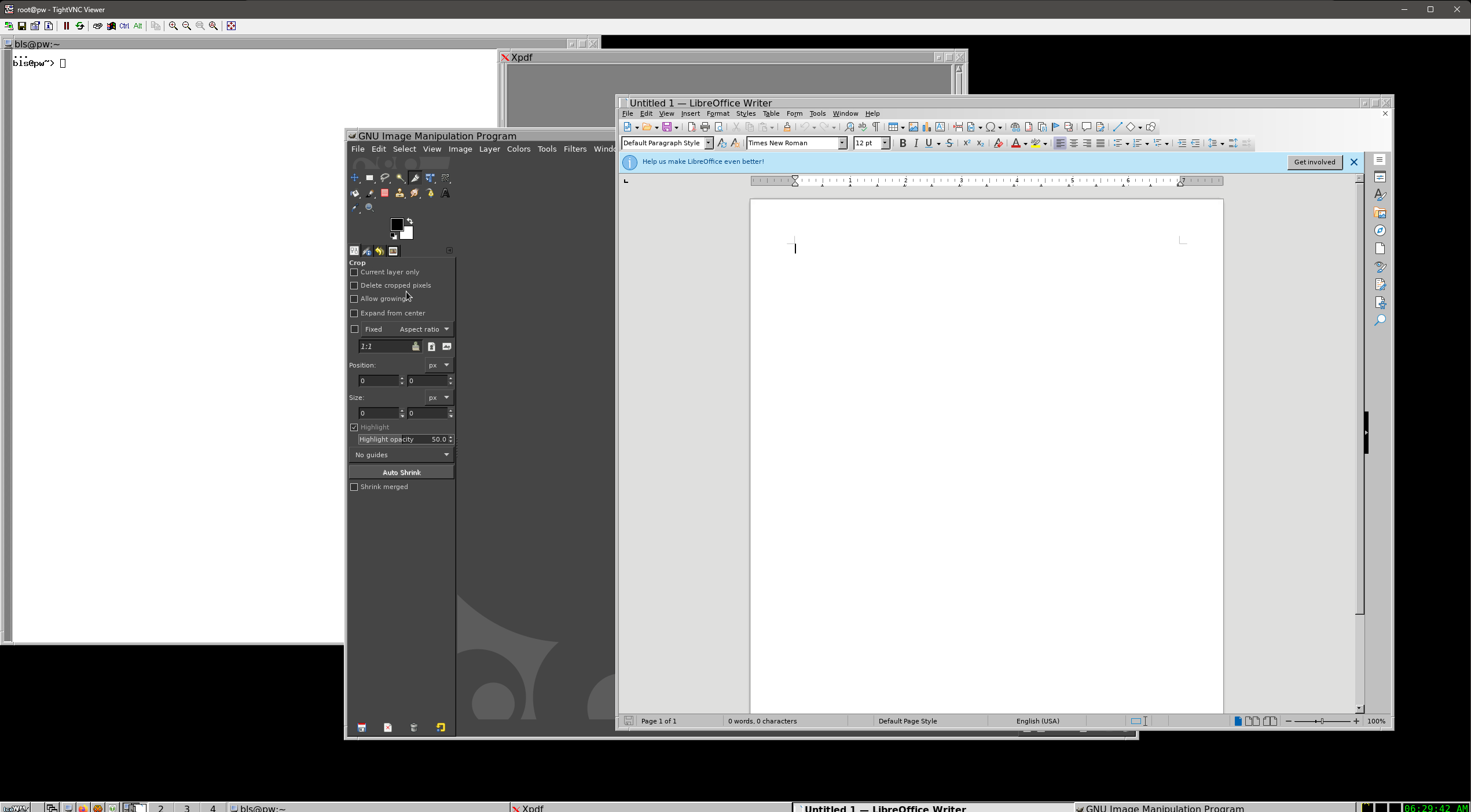Select the Clone stamp tool
Image resolution: width=1471 pixels, height=812 pixels.
tap(400, 193)
